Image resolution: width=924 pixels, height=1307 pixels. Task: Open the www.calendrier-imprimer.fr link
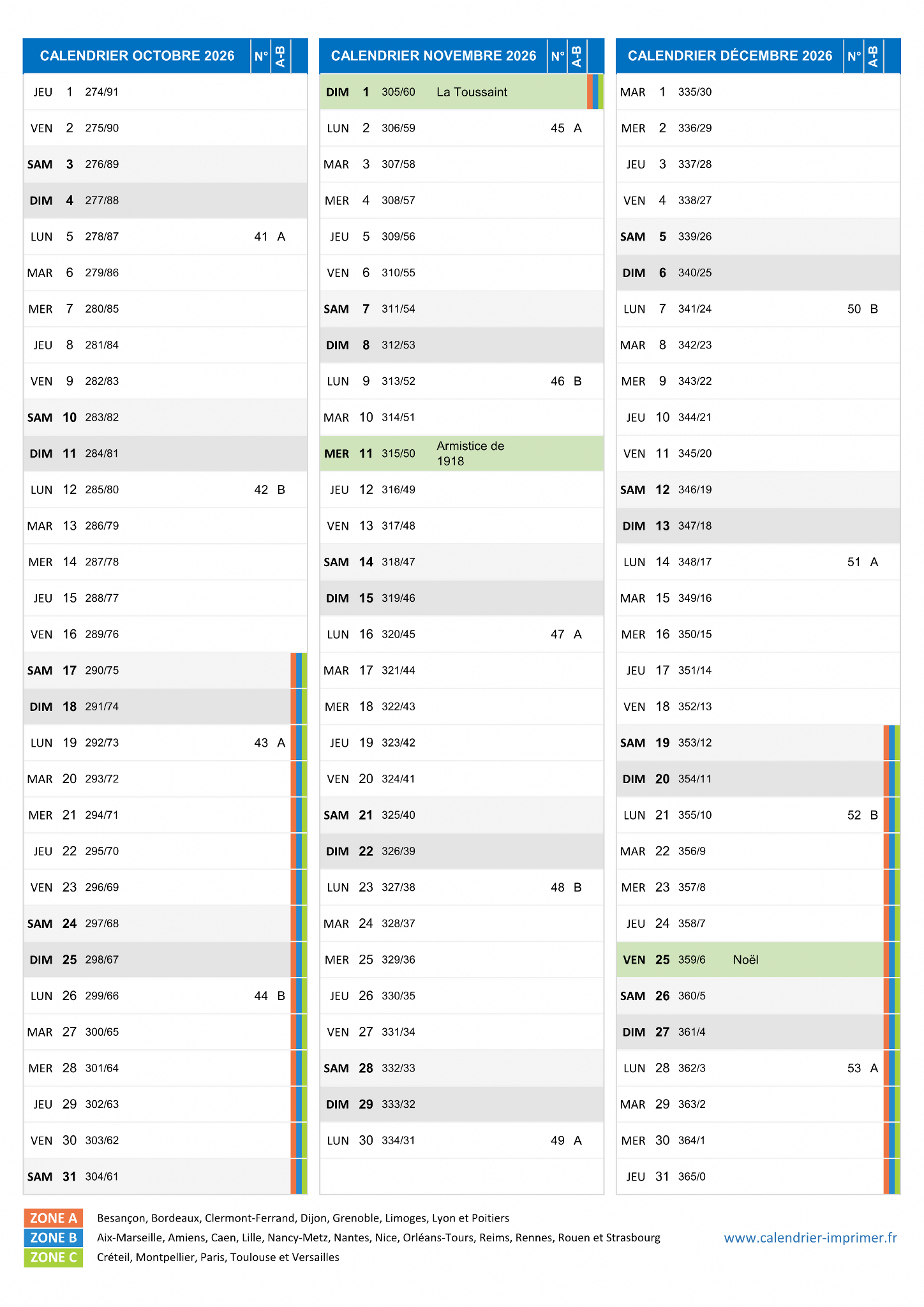(x=810, y=1237)
